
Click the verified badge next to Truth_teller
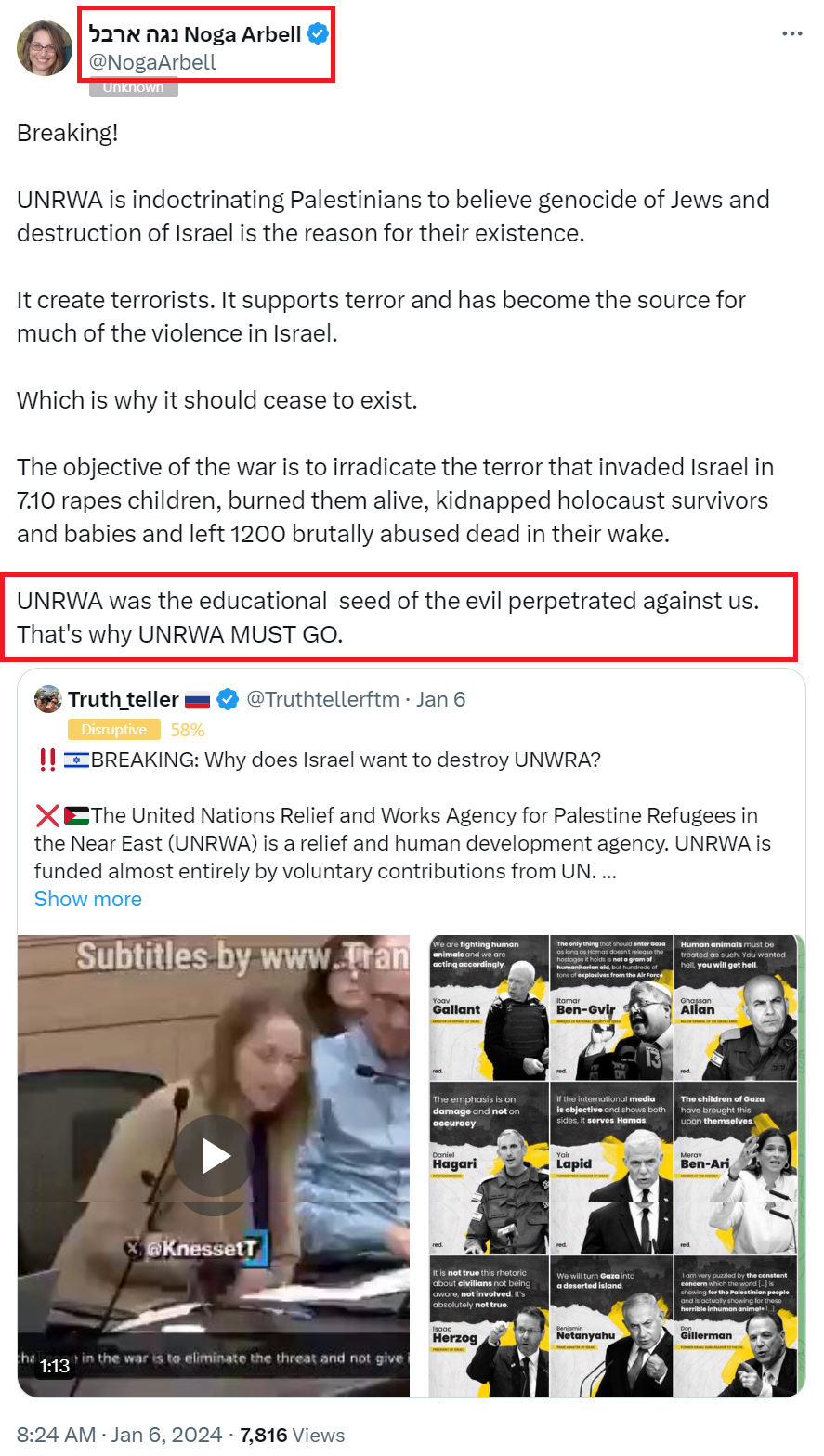(x=228, y=699)
